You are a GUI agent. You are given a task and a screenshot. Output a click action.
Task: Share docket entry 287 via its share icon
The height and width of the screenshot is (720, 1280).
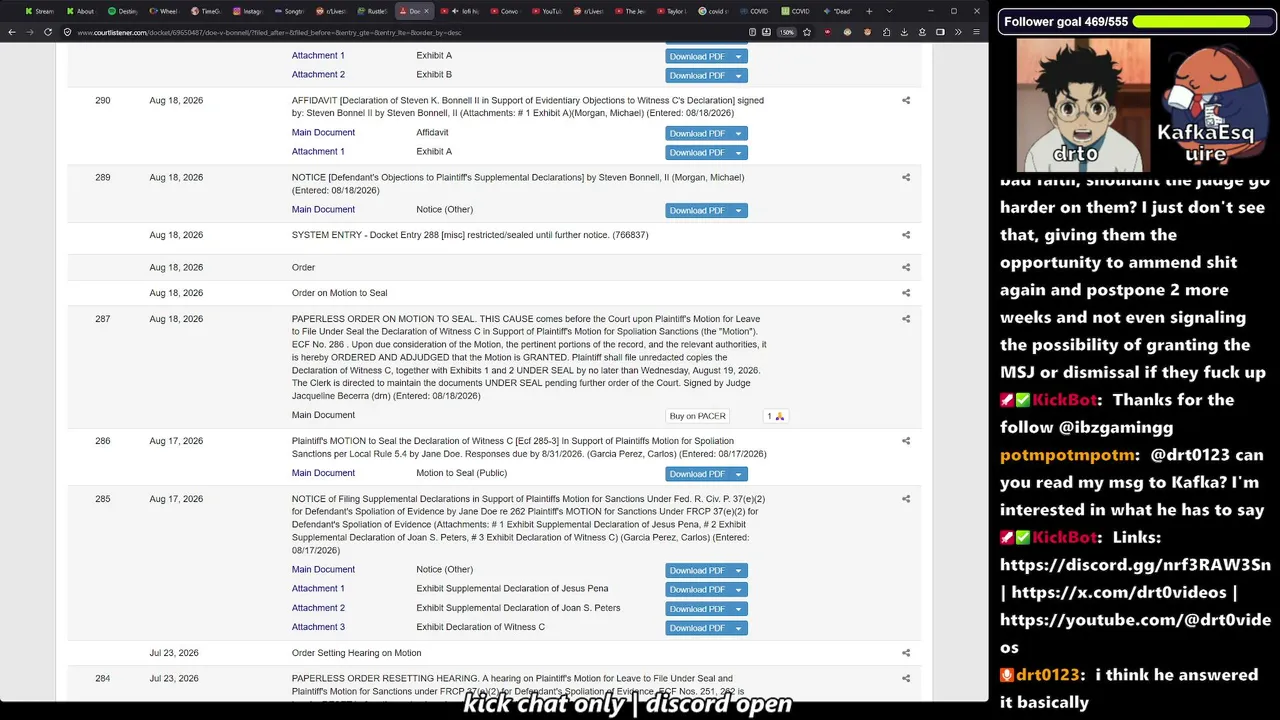click(x=906, y=319)
